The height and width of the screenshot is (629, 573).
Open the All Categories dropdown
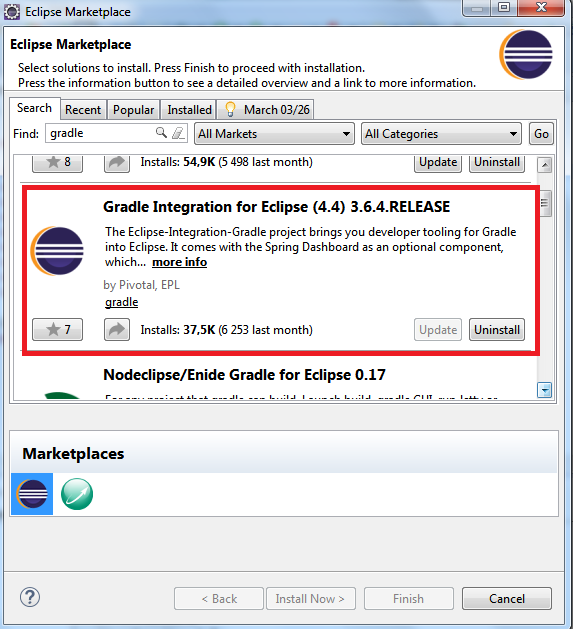tap(441, 134)
